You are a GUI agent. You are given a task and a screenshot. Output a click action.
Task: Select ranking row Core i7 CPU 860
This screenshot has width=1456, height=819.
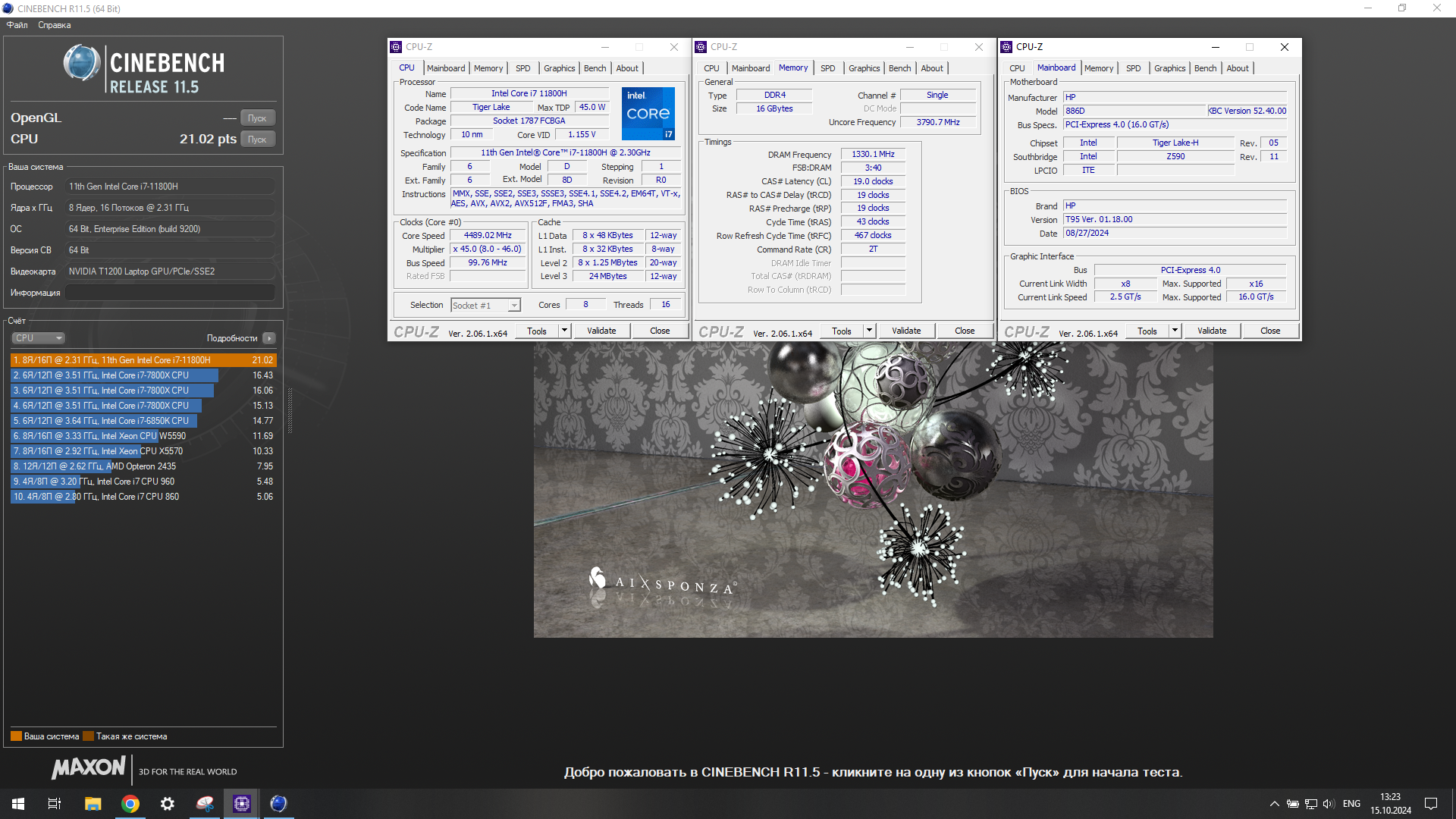(x=143, y=497)
